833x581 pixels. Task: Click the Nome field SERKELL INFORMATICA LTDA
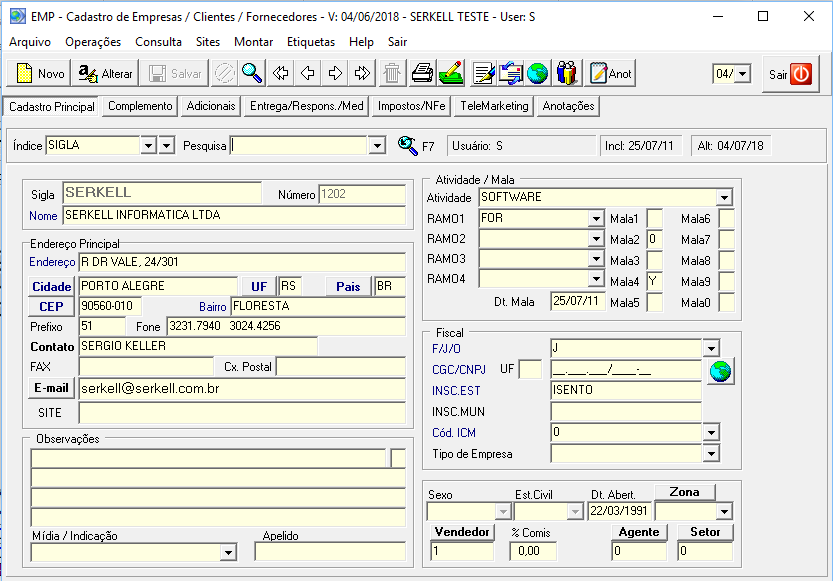pos(234,215)
